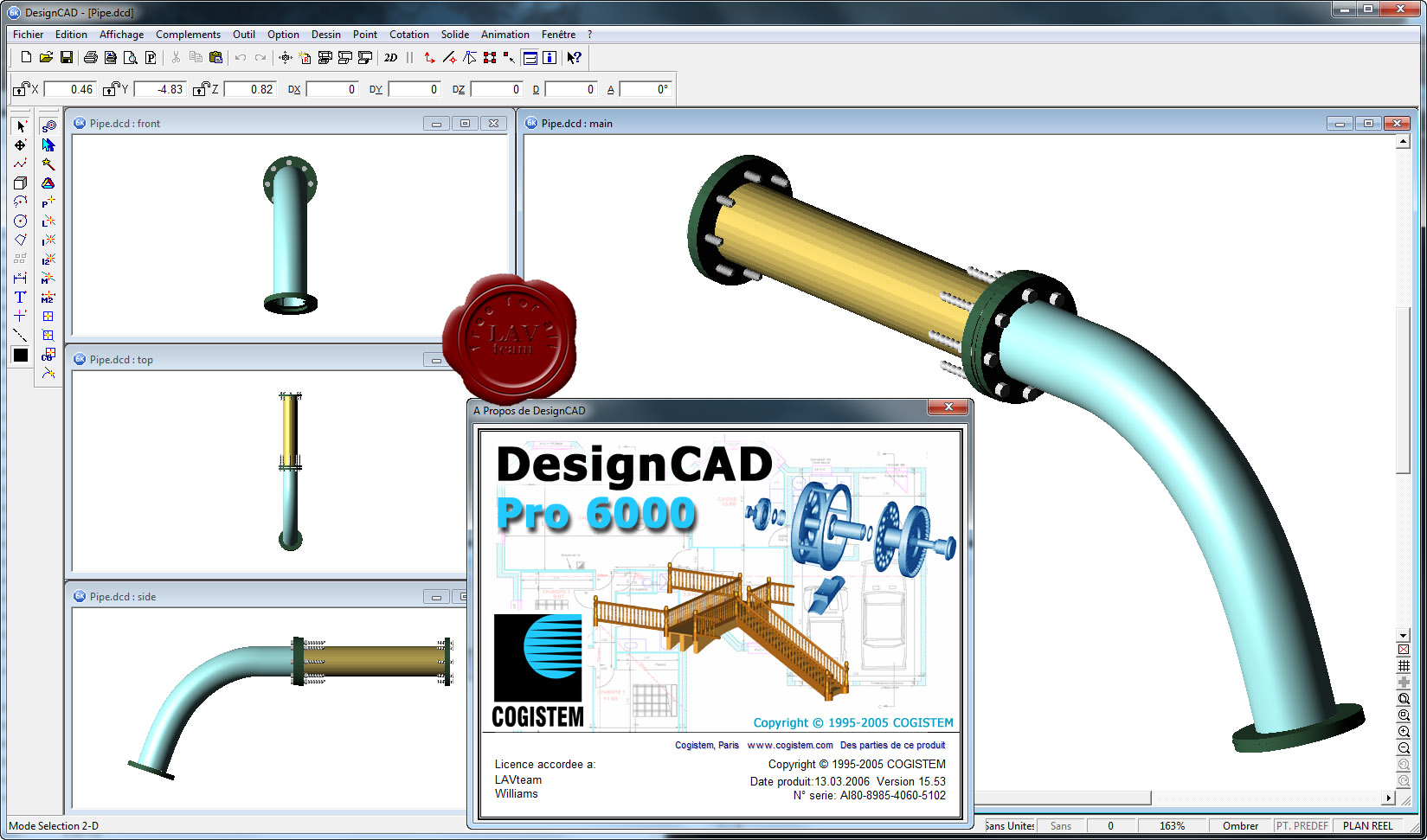Create a new drawing with the New icon
1427x840 pixels.
(x=26, y=57)
